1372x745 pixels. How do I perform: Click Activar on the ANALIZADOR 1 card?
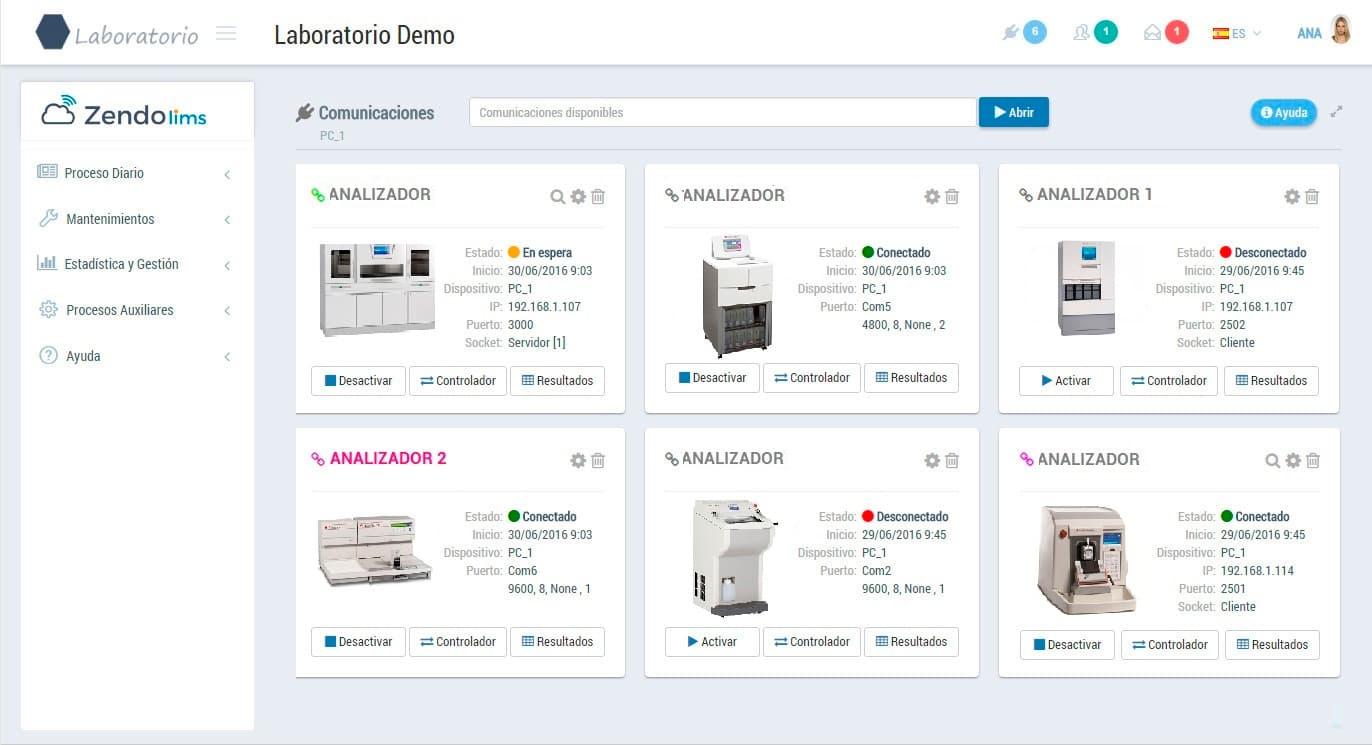tap(1065, 381)
